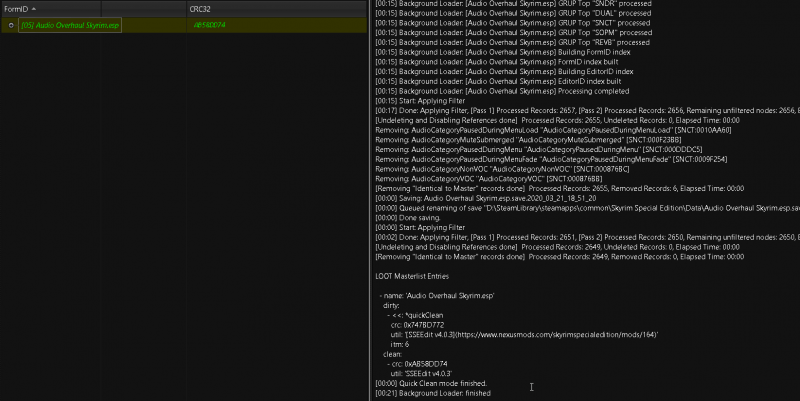Click the Removing AudioCategoryMuteSubmerged log line
Viewport: 800px width, 401px height.
[x=528, y=140]
